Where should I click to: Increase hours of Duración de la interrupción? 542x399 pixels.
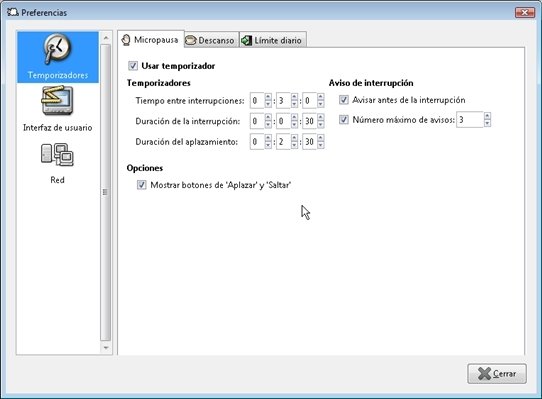pos(268,118)
